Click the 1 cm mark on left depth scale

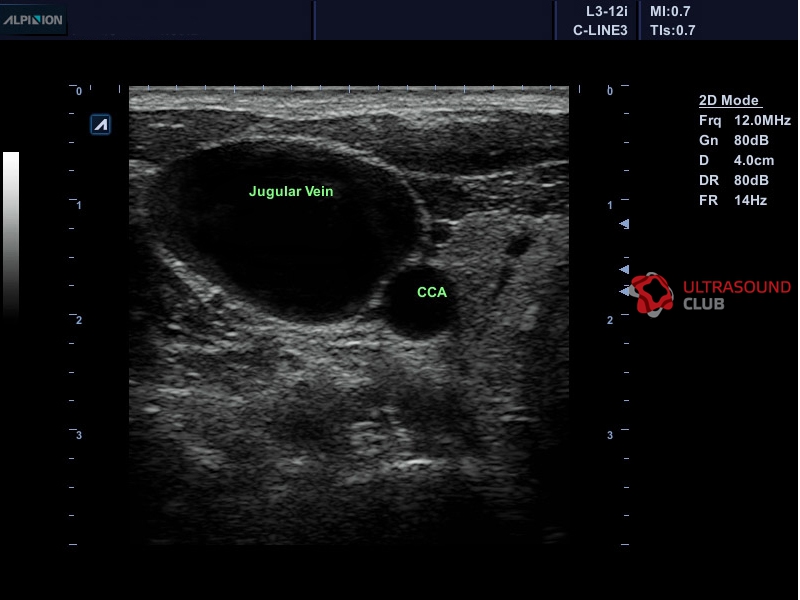[79, 205]
